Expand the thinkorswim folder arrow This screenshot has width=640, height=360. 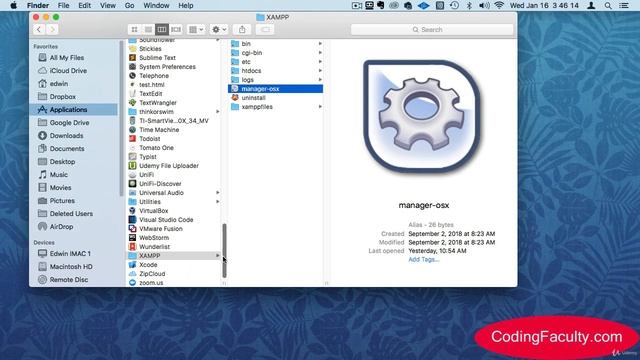(218, 111)
